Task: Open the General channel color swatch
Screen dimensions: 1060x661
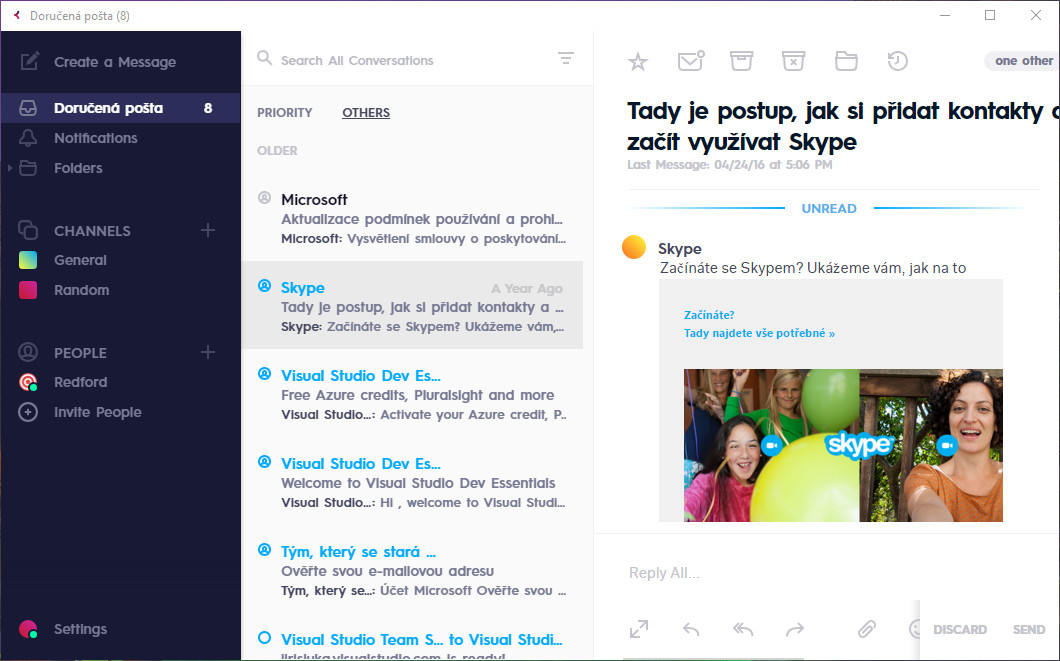Action: [28, 260]
